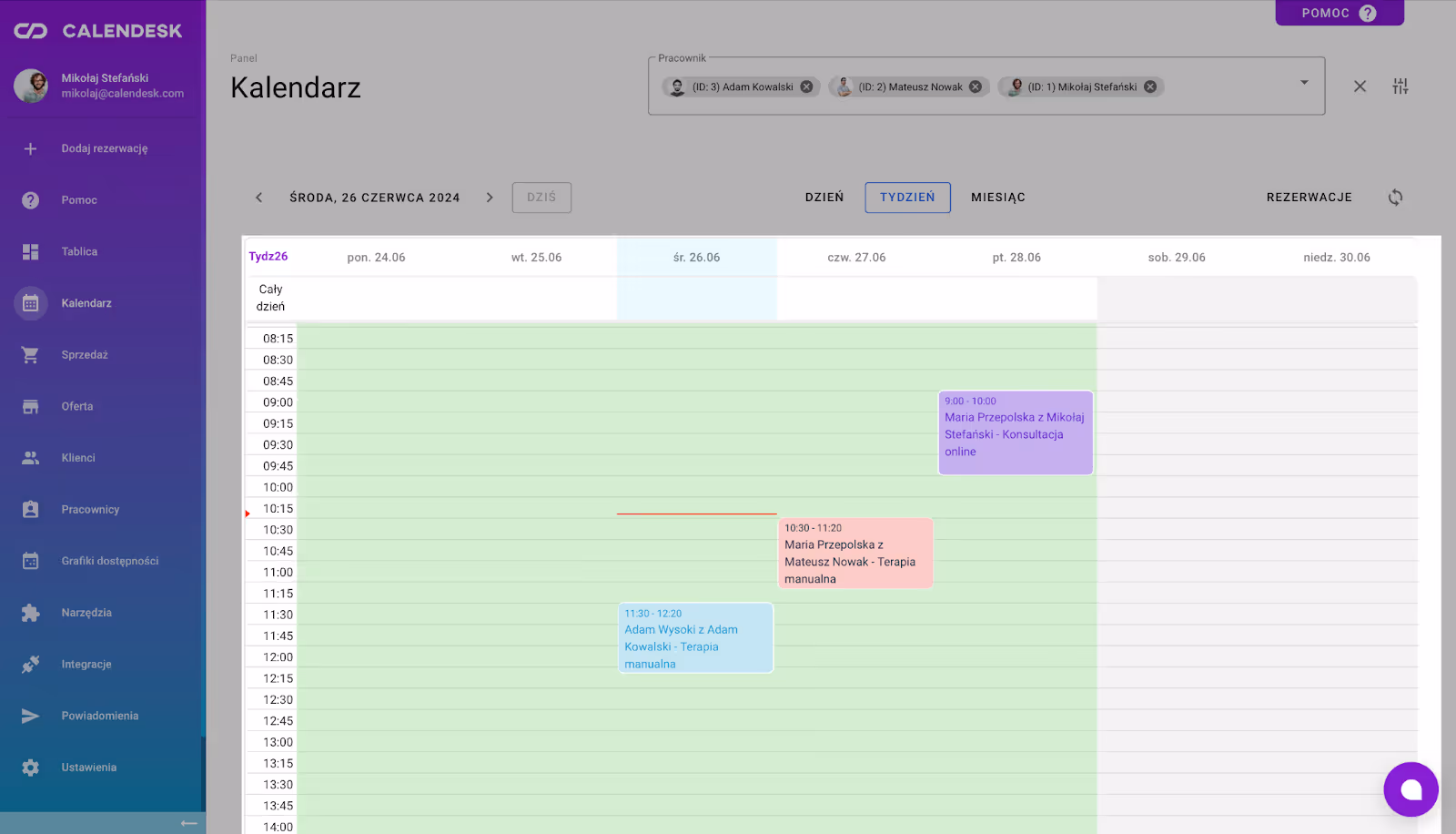Image resolution: width=1456 pixels, height=834 pixels.
Task: Go to Powiadomienia in the sidebar
Action: click(99, 716)
